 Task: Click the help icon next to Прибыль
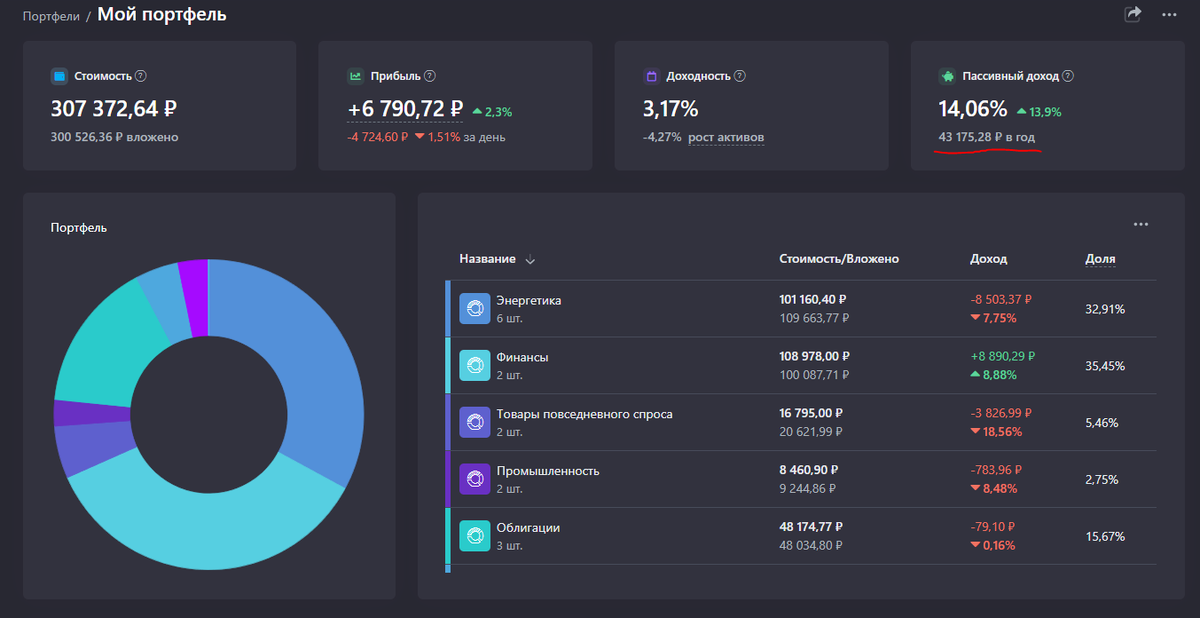pos(430,76)
